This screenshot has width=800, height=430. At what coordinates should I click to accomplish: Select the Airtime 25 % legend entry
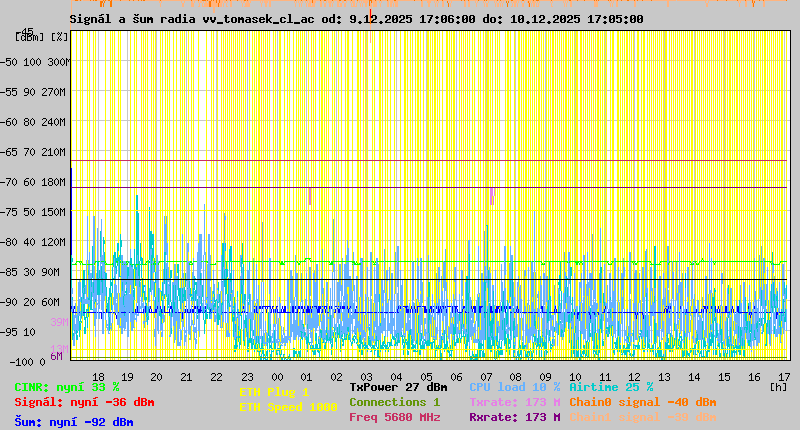click(x=611, y=387)
